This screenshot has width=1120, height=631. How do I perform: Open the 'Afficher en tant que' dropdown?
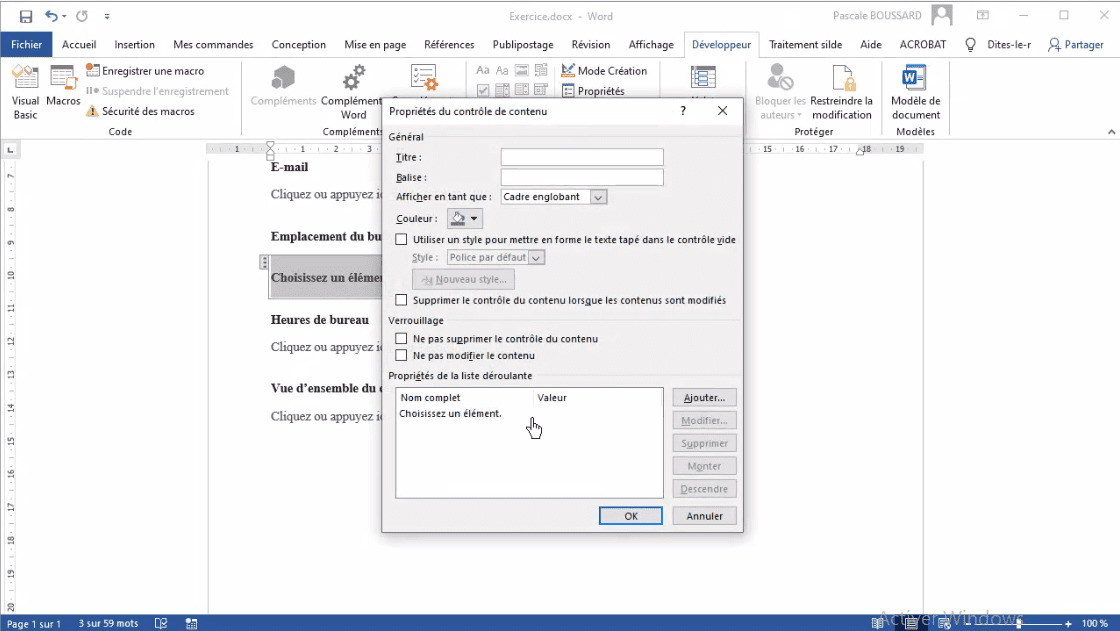pos(597,196)
